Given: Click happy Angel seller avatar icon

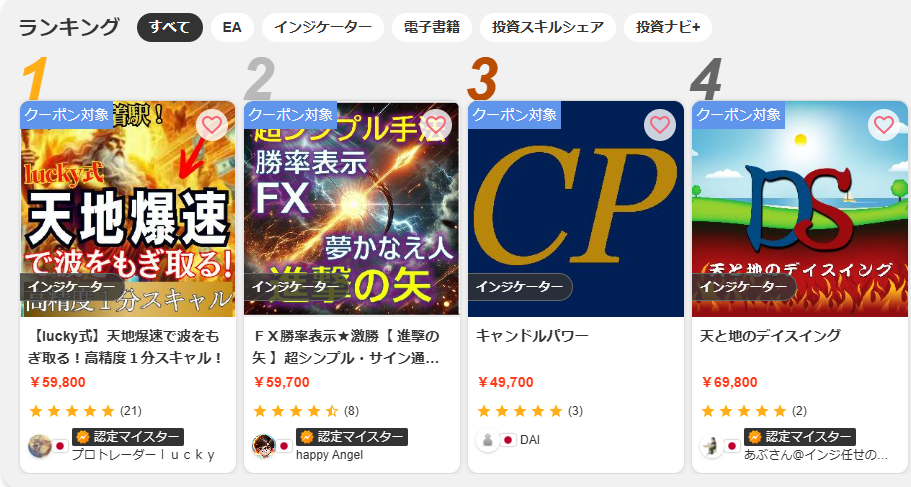Looking at the screenshot, I should [263, 446].
